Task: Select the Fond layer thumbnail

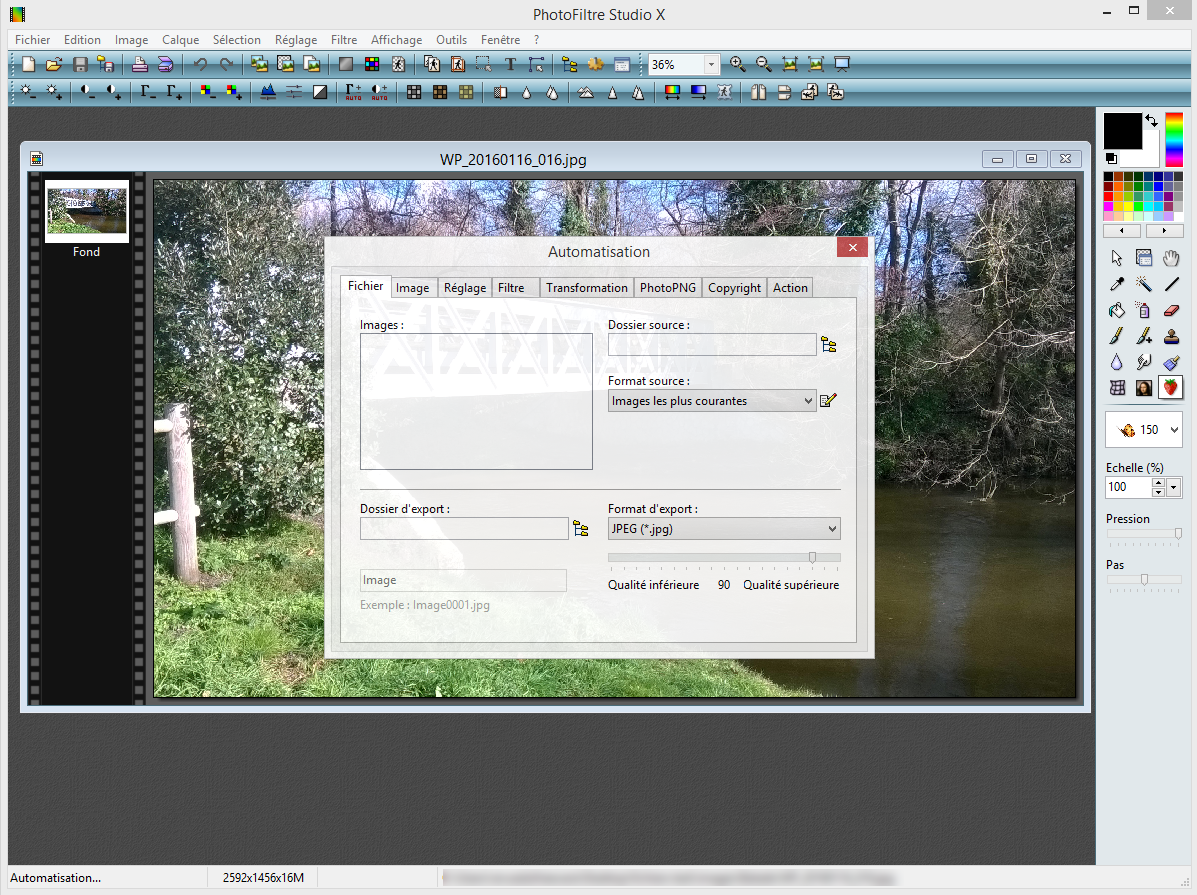Action: (x=87, y=211)
